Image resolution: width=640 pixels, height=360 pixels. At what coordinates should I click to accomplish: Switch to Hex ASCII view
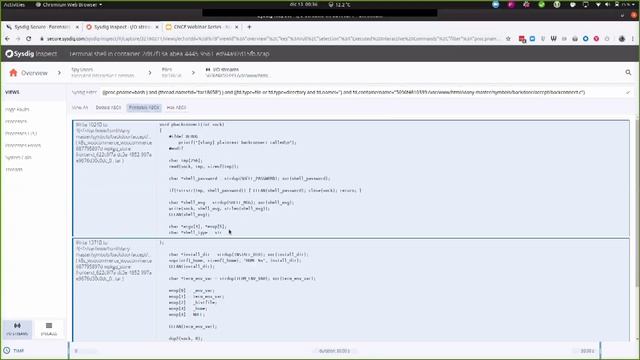(177, 107)
